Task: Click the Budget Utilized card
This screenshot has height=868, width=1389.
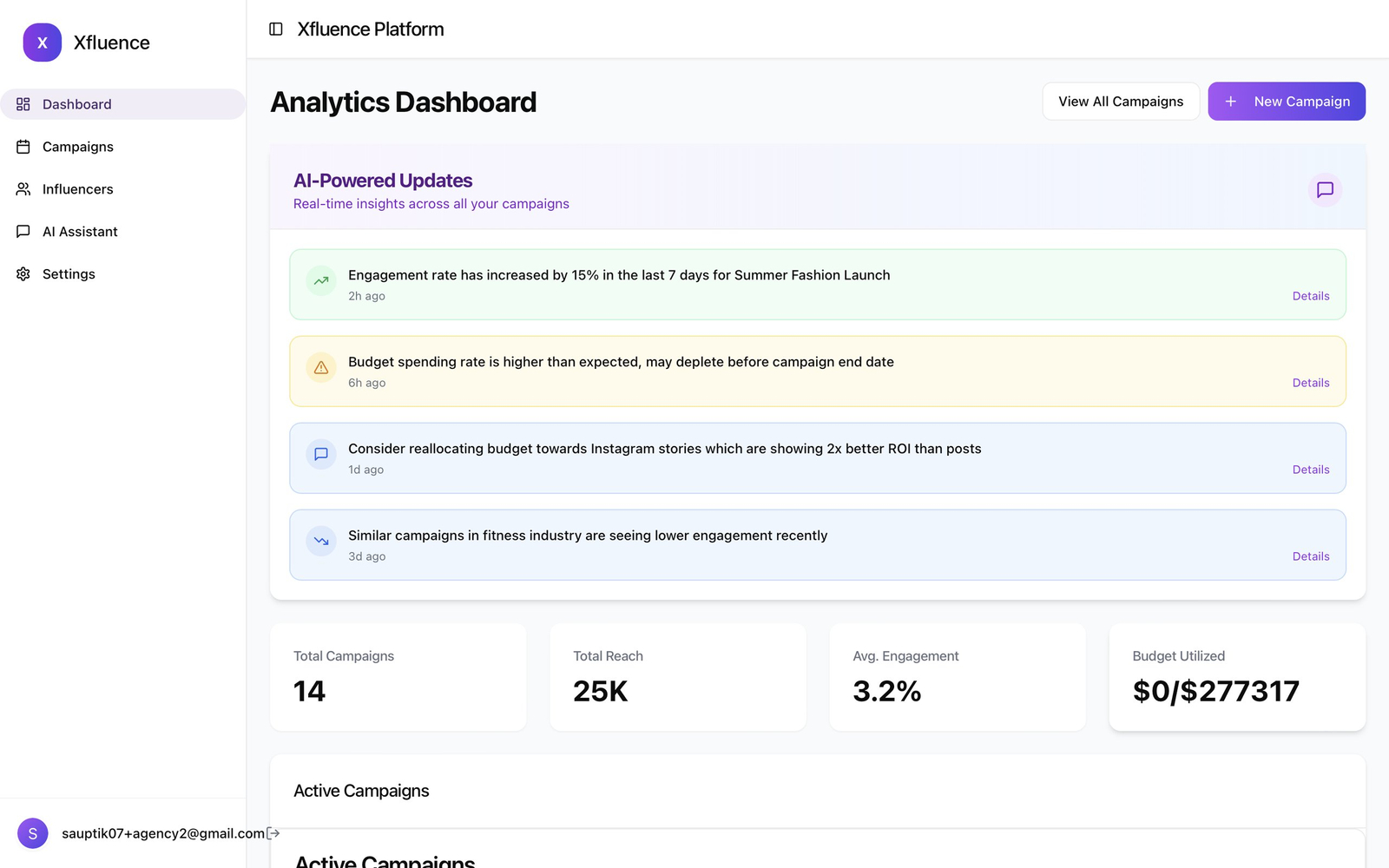Action: 1237,677
